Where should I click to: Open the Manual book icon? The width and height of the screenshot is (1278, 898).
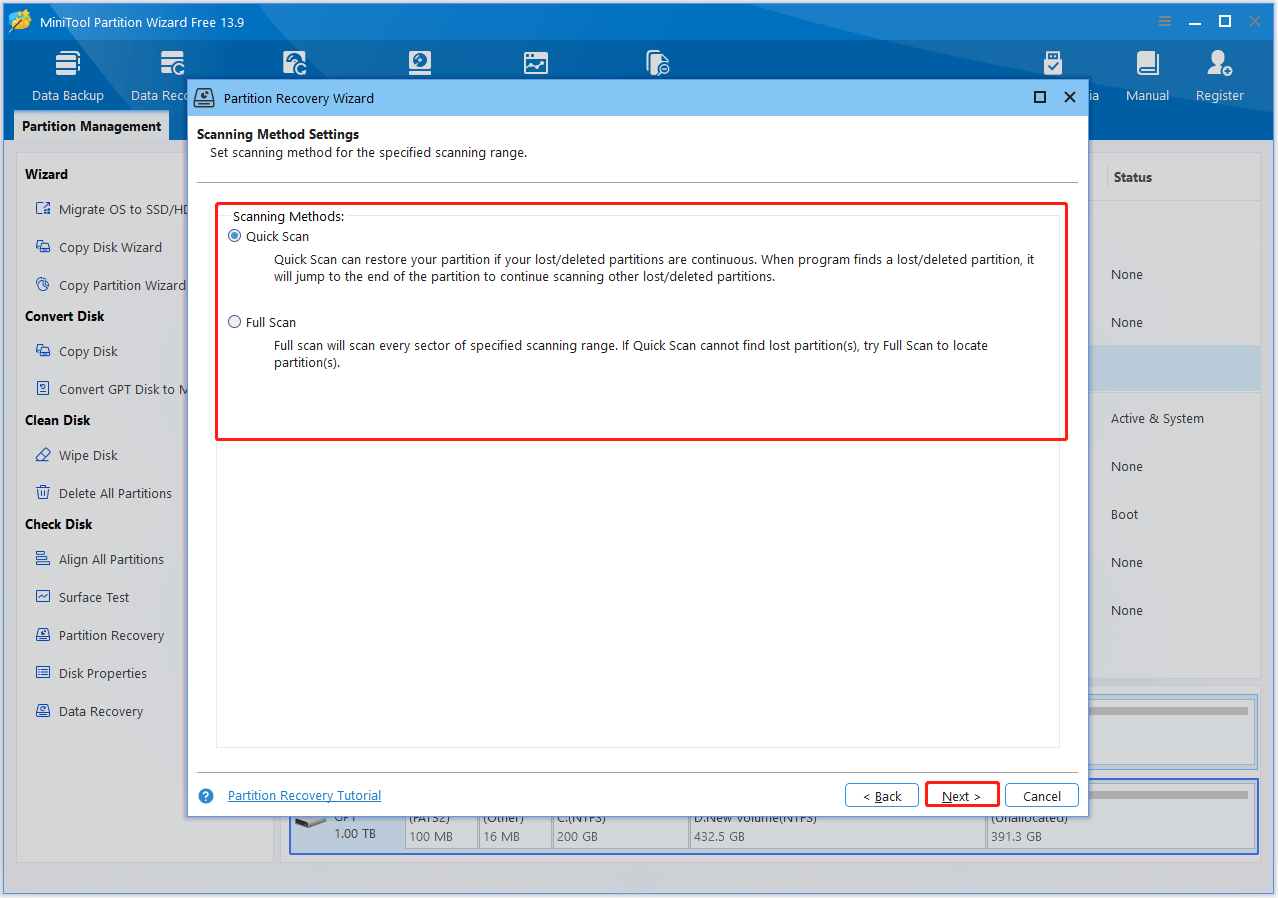pyautogui.click(x=1147, y=64)
